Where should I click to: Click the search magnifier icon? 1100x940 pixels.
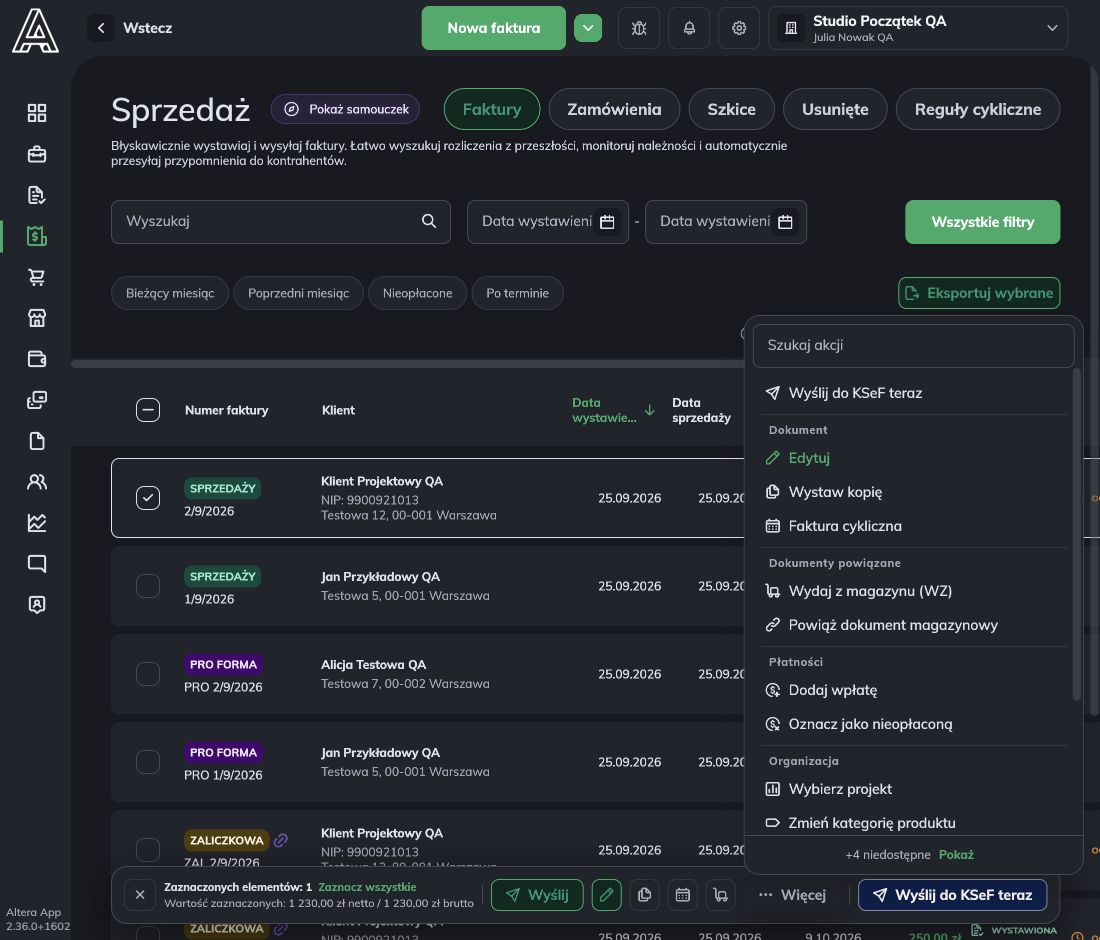[x=429, y=221]
